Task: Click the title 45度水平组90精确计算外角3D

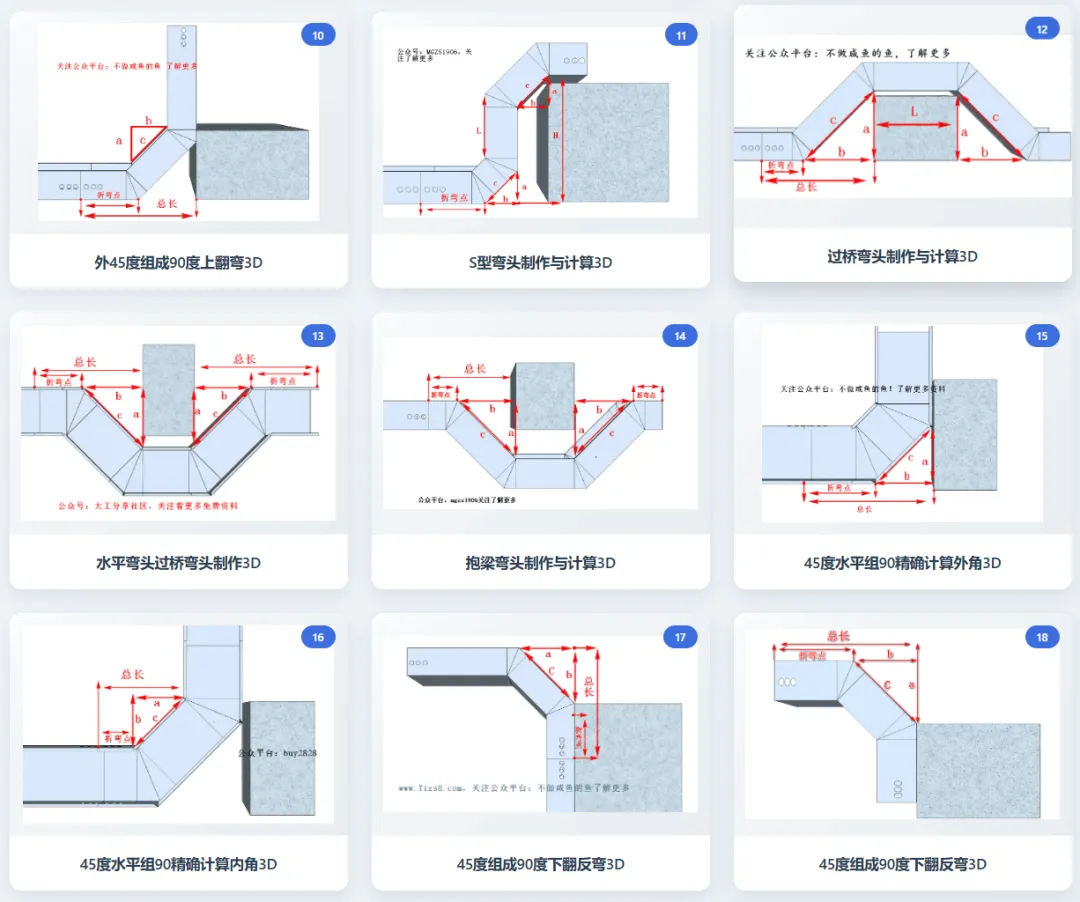Action: click(902, 563)
